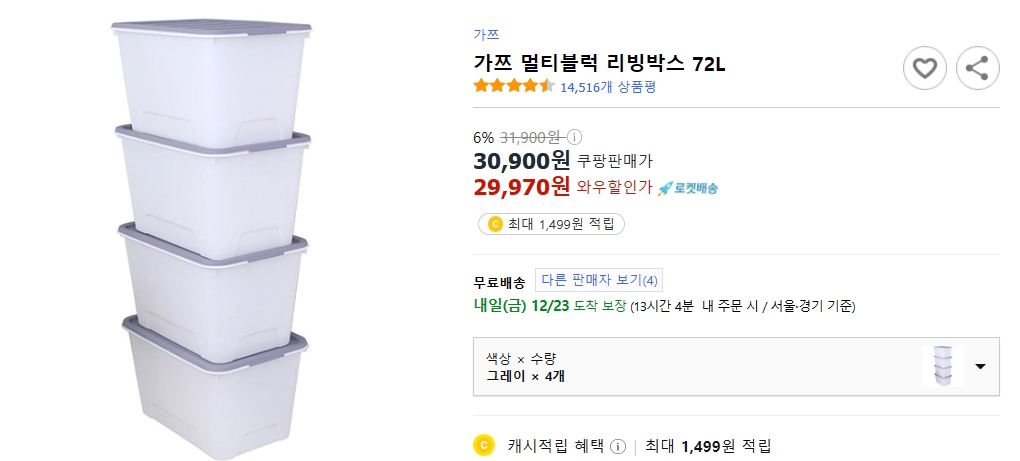Viewport: 1020px width, 461px height.
Task: Click small thumbnail in the option selector
Action: click(x=942, y=366)
